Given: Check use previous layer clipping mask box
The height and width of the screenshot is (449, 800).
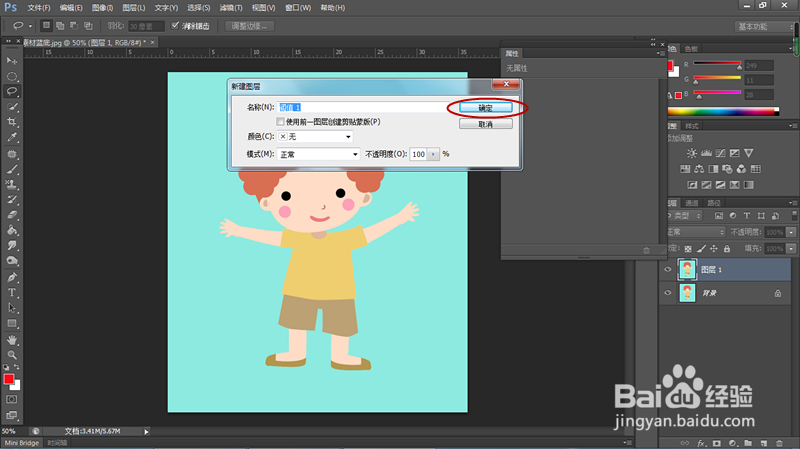Looking at the screenshot, I should [x=280, y=121].
